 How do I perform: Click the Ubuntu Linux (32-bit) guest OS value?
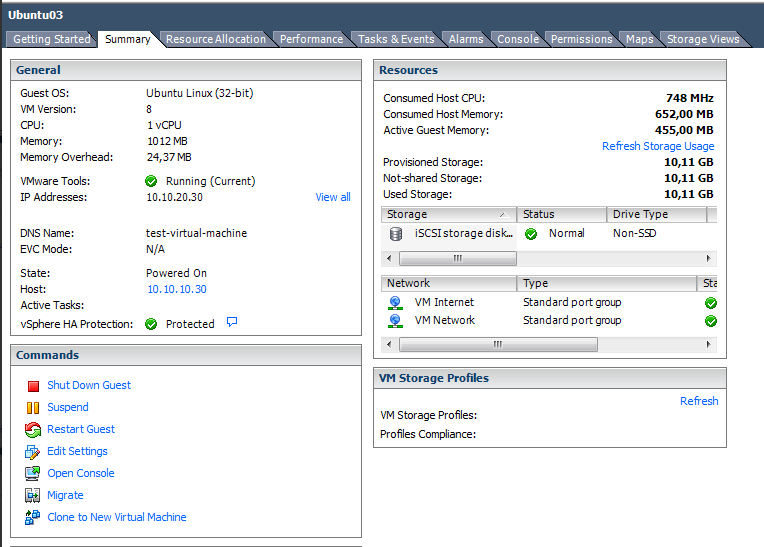[x=200, y=93]
